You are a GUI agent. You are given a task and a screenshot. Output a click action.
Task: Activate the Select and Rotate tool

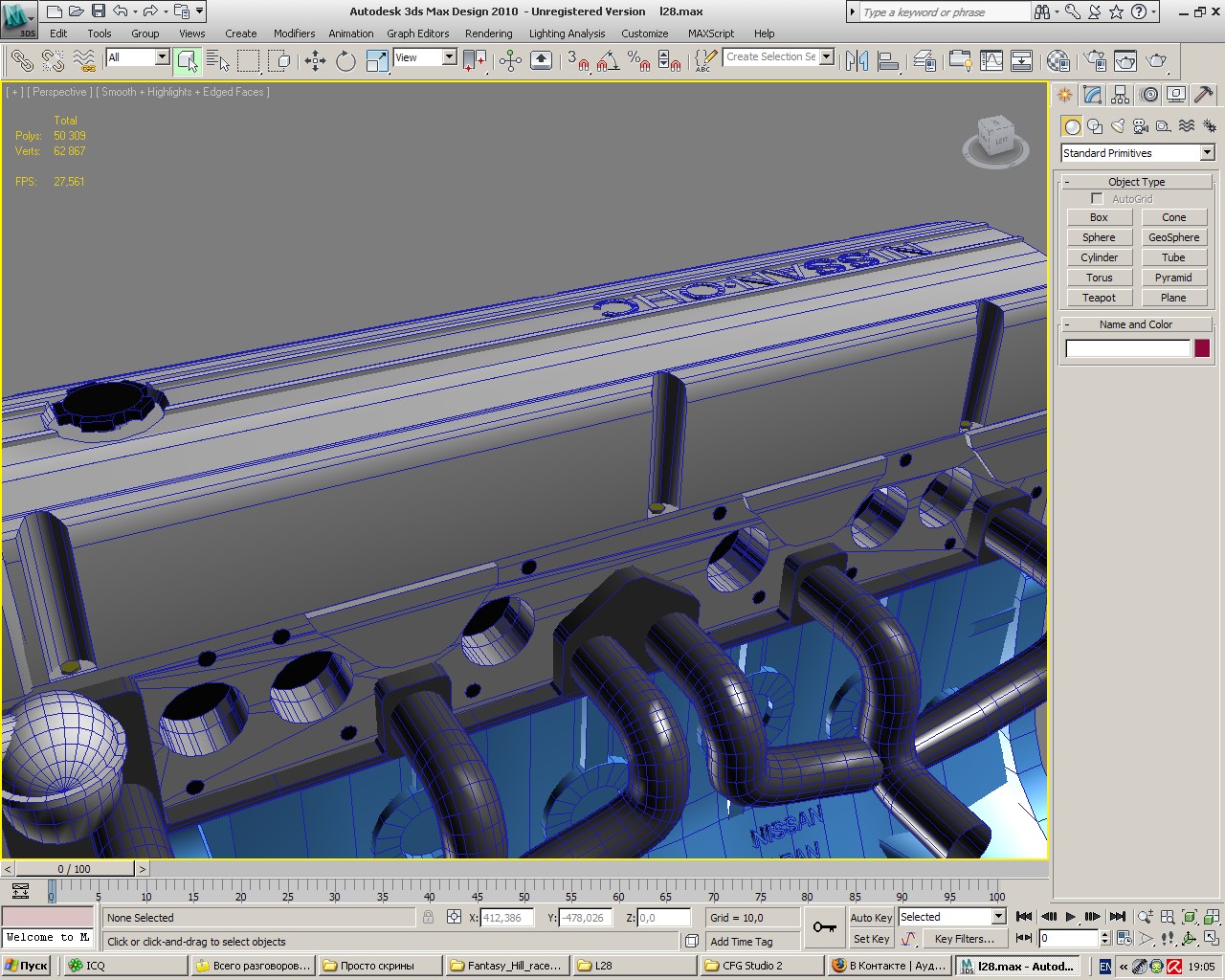[345, 61]
